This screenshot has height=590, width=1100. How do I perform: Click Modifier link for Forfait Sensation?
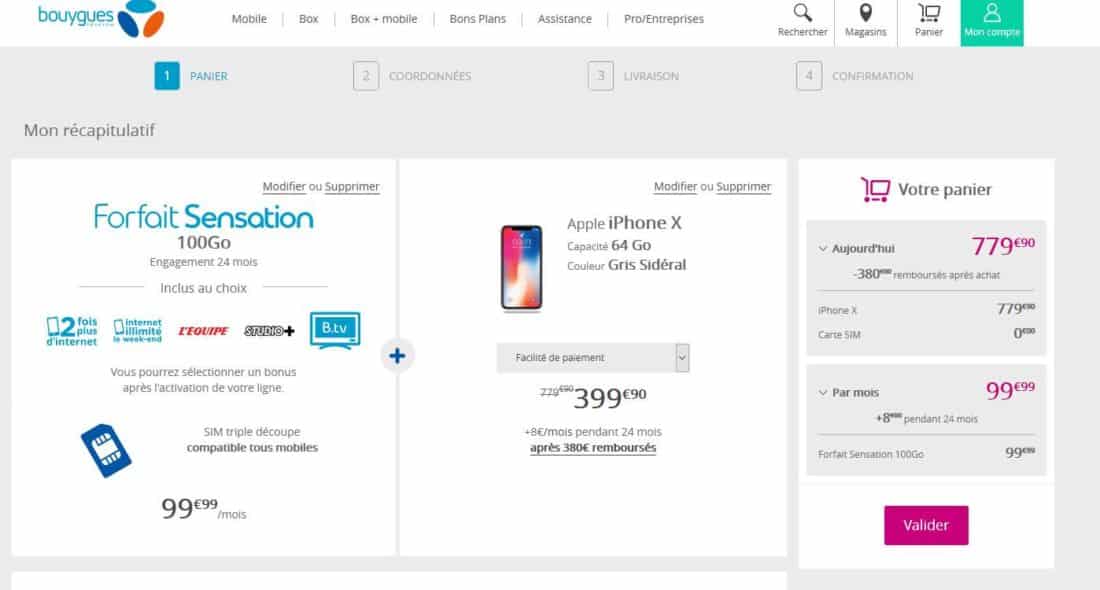pos(284,187)
